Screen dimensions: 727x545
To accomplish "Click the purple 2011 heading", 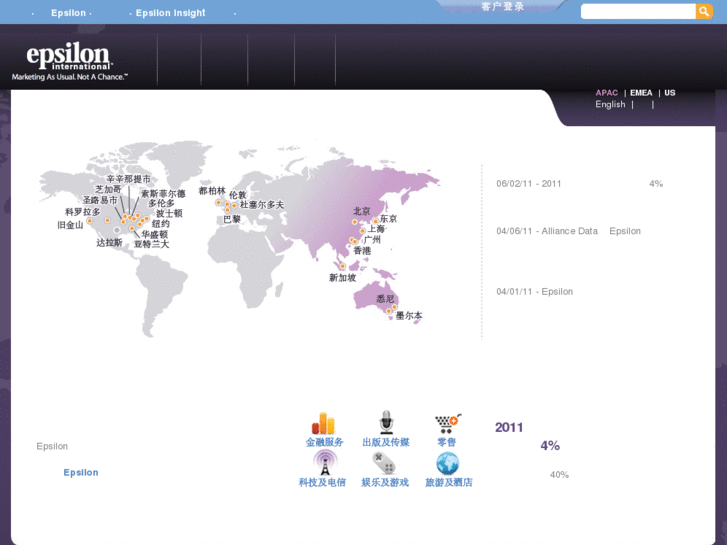I will (x=509, y=427).
